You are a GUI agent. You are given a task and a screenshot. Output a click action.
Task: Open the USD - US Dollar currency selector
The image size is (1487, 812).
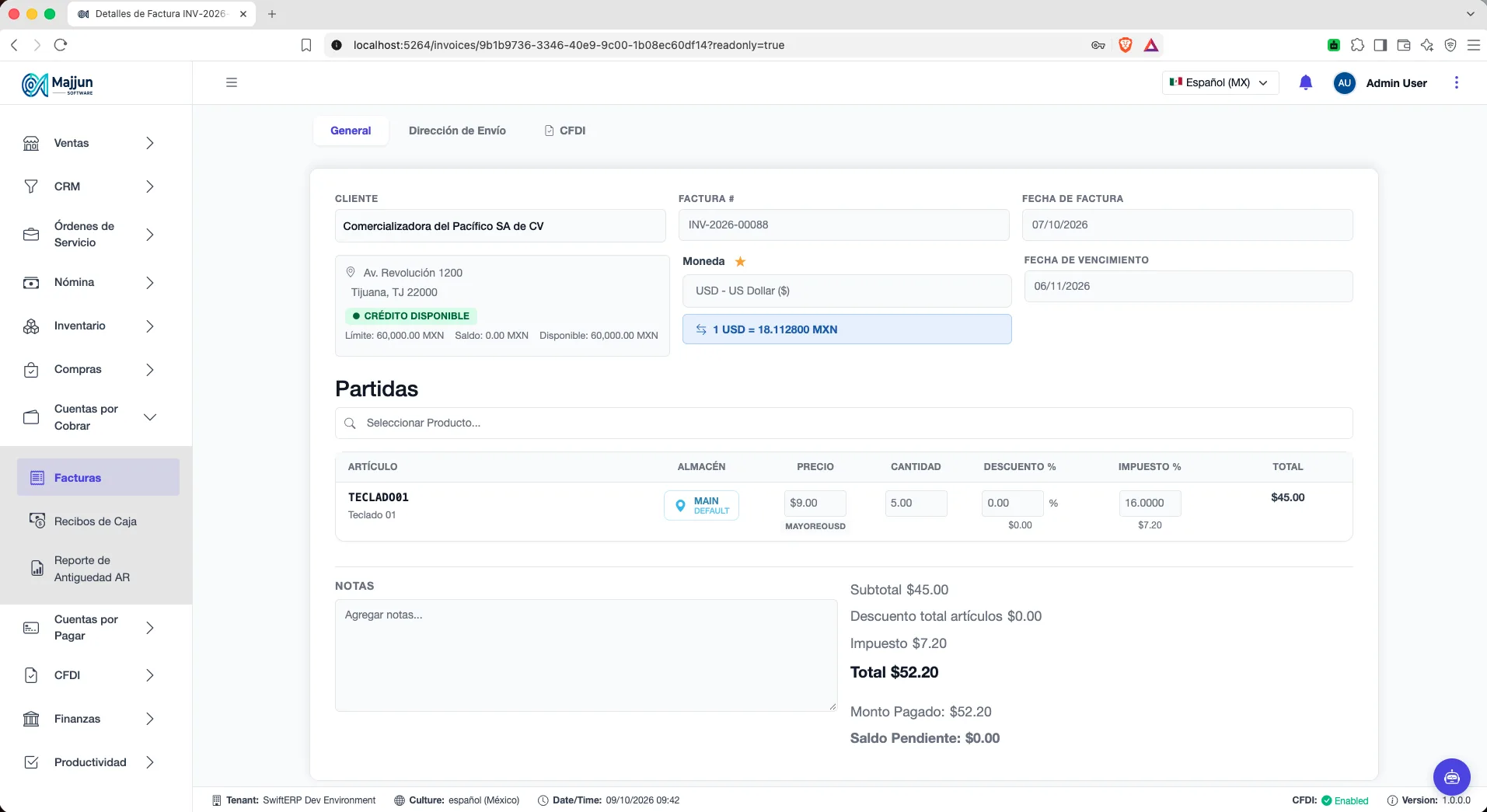point(846,291)
